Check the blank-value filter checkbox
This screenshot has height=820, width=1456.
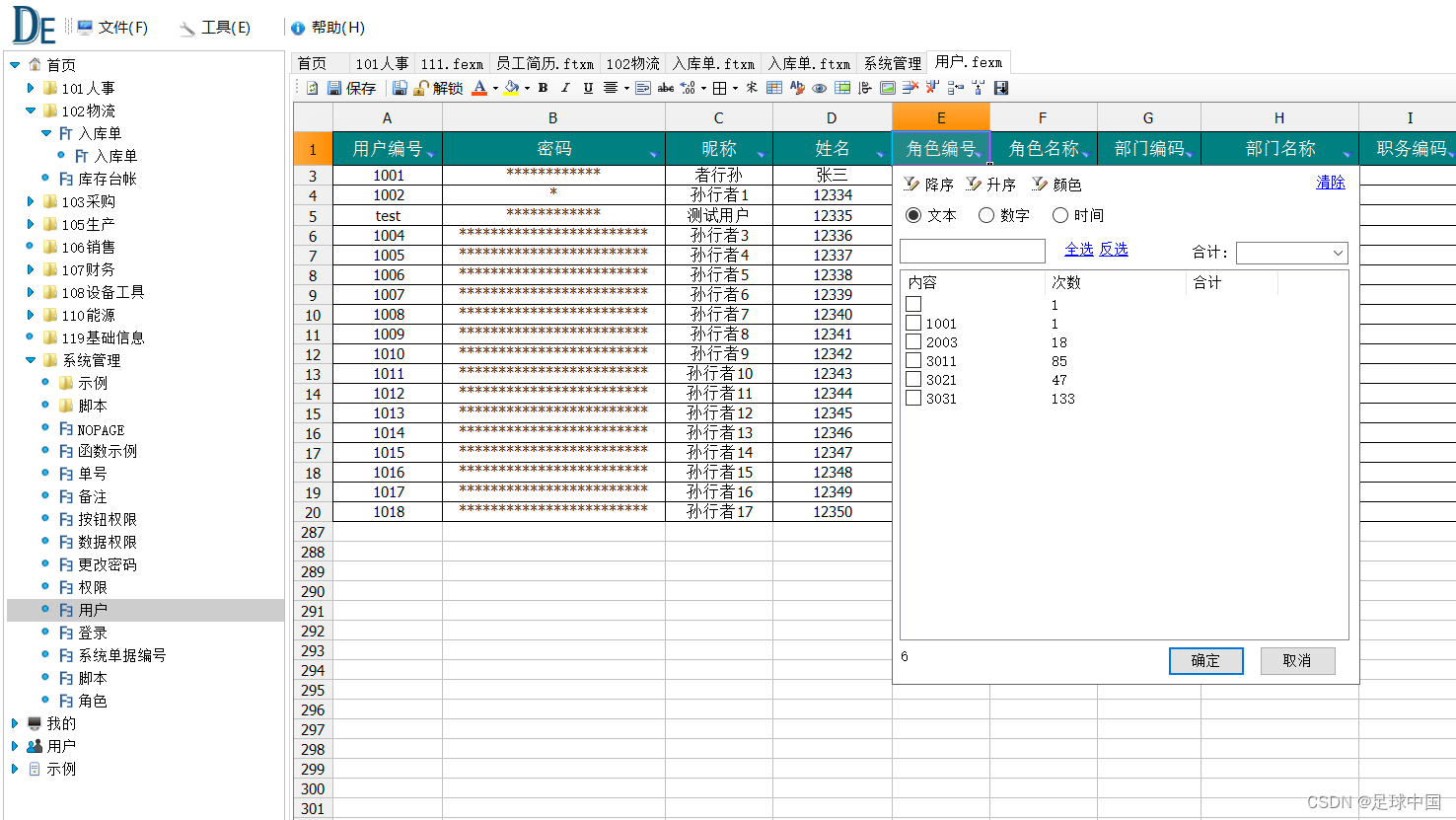(913, 304)
